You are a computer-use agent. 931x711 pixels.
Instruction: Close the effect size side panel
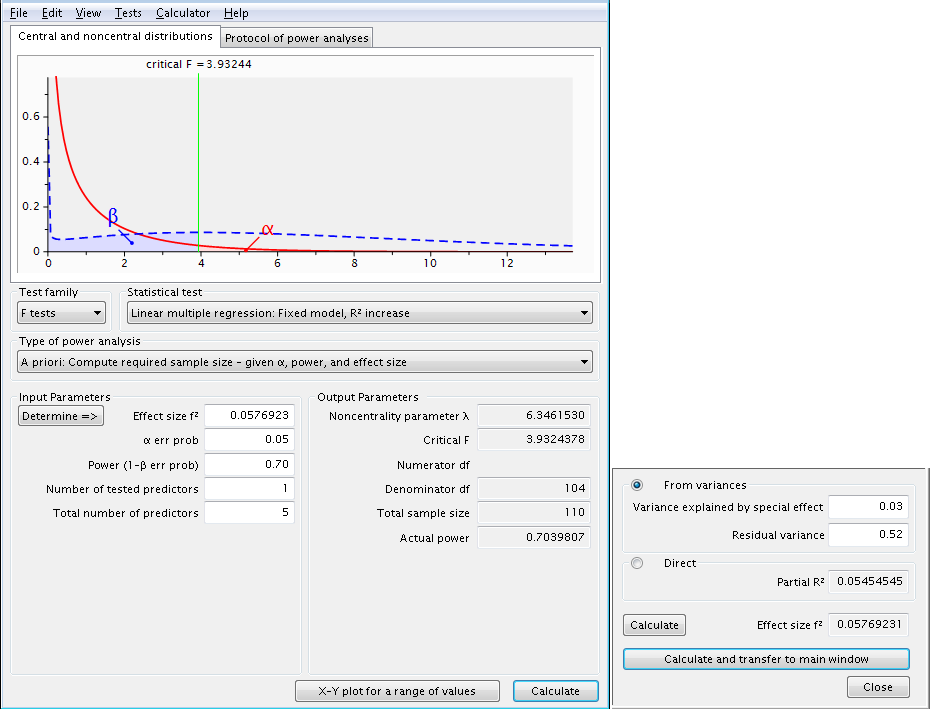pos(878,687)
